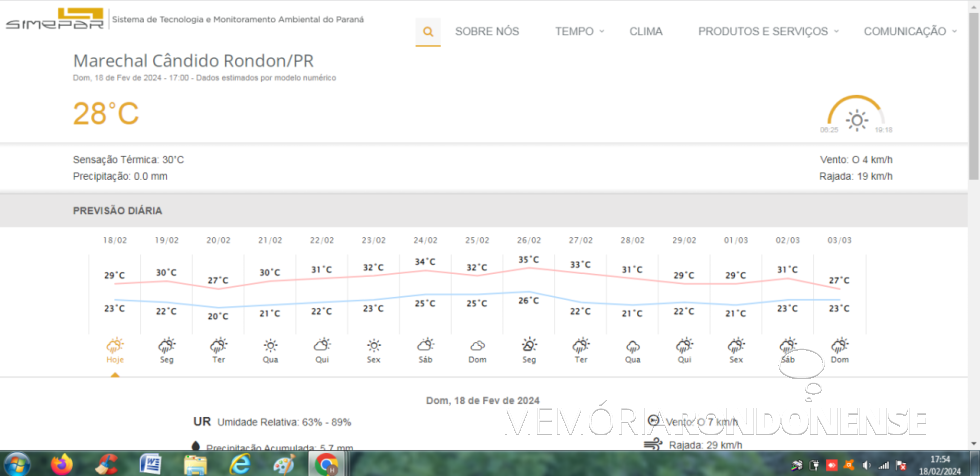Launch Internet Explorer from the taskbar
This screenshot has height=476, width=980.
click(x=240, y=464)
